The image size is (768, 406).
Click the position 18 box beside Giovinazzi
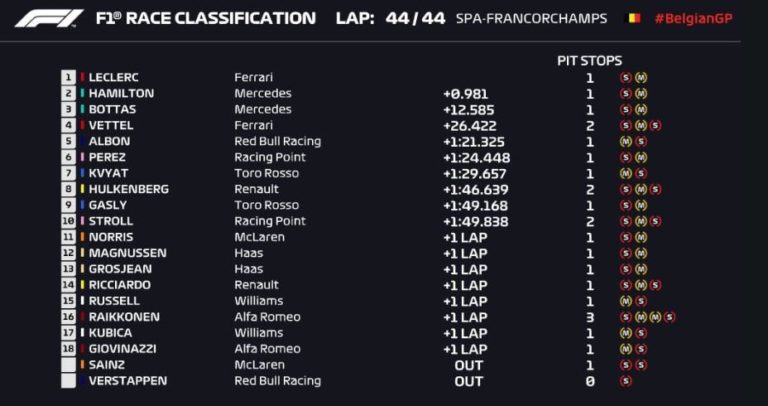[68, 349]
